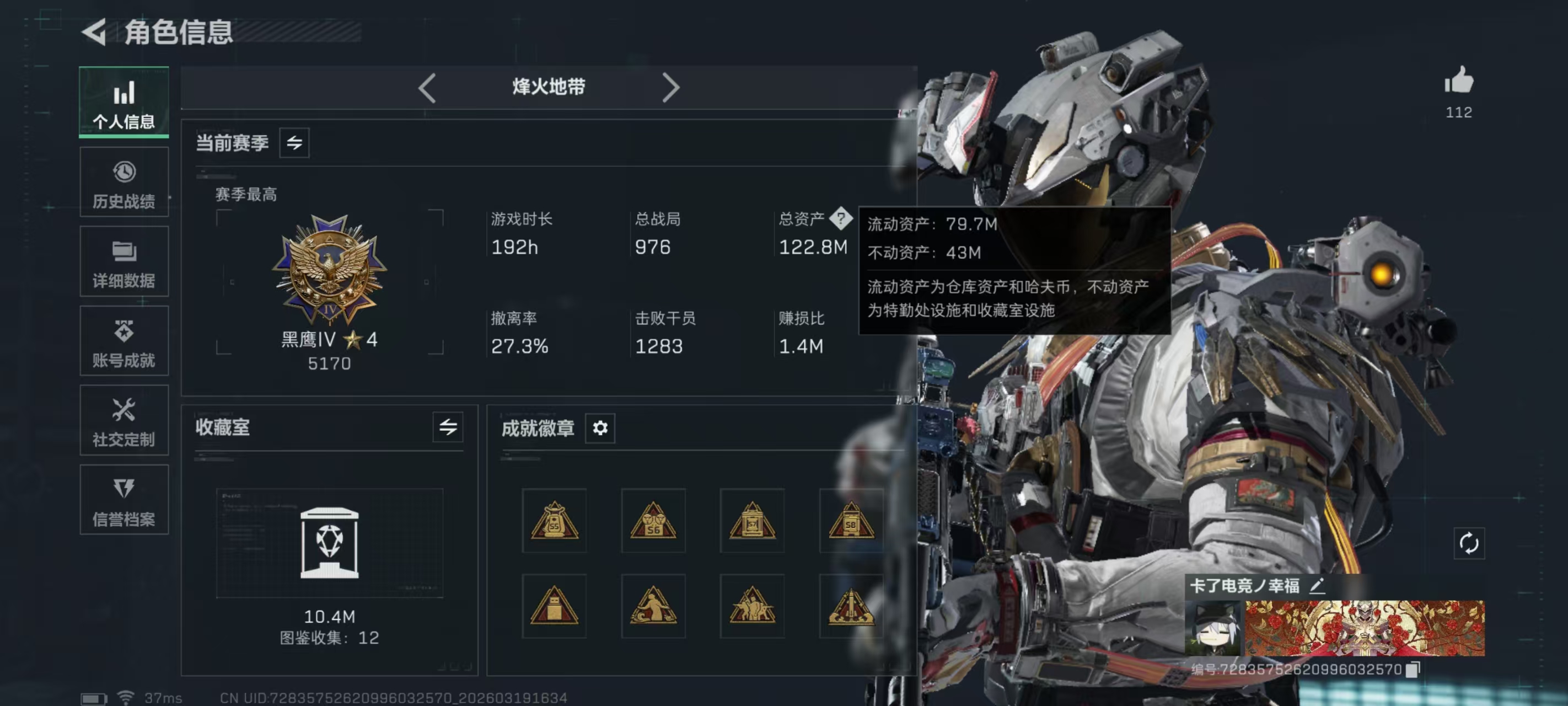
Task: Open the 详细数据 tab
Action: click(124, 261)
